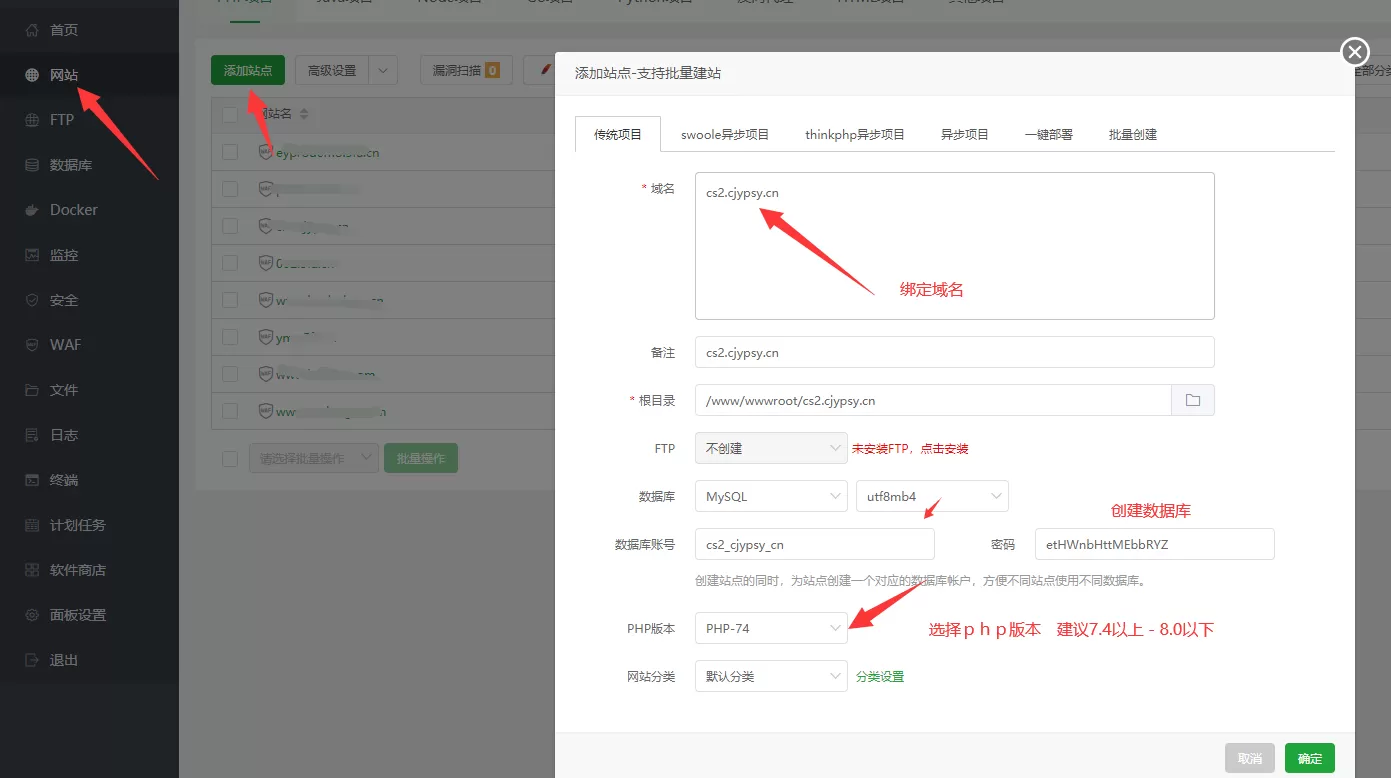
Task: Tick the fifth site row checkbox
Action: point(230,300)
